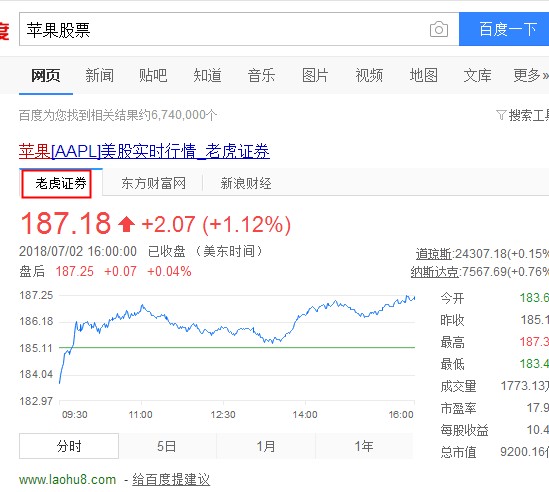Image resolution: width=549 pixels, height=492 pixels.
Task: Expand the 更多 navigation menu
Action: 531,75
